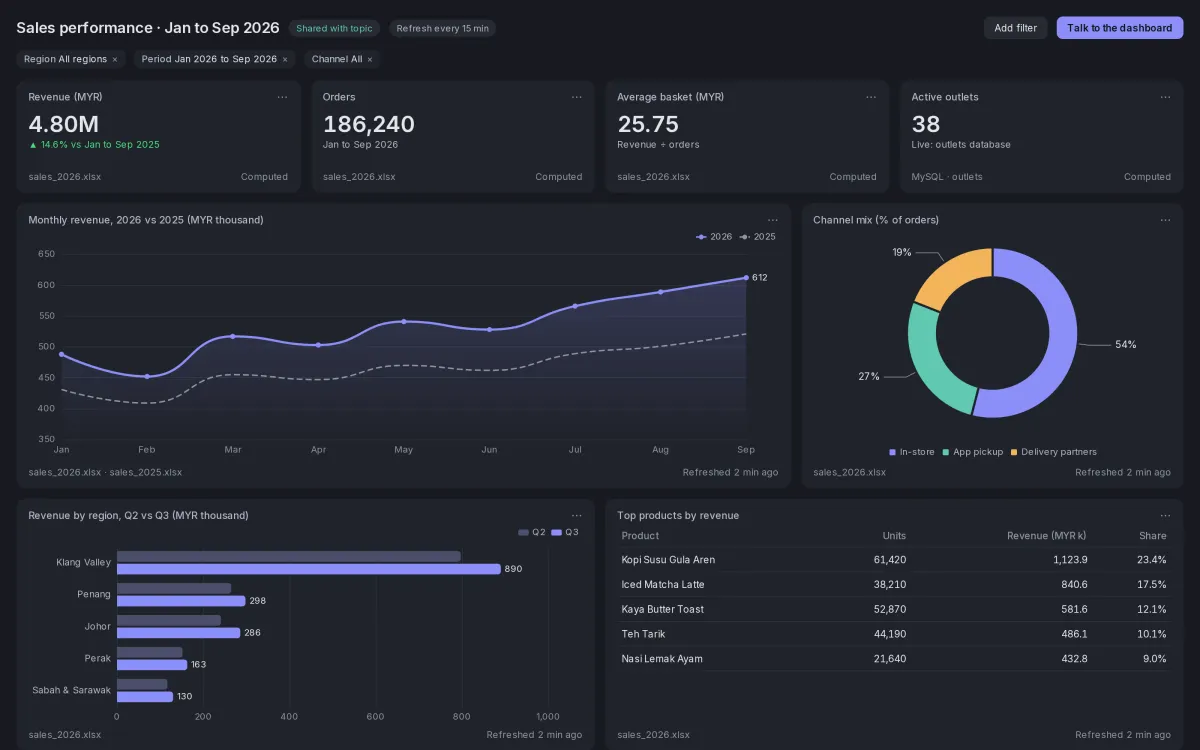Remove the Period Jan 2026 to Sep 2026 filter
The height and width of the screenshot is (750, 1200).
pos(285,59)
